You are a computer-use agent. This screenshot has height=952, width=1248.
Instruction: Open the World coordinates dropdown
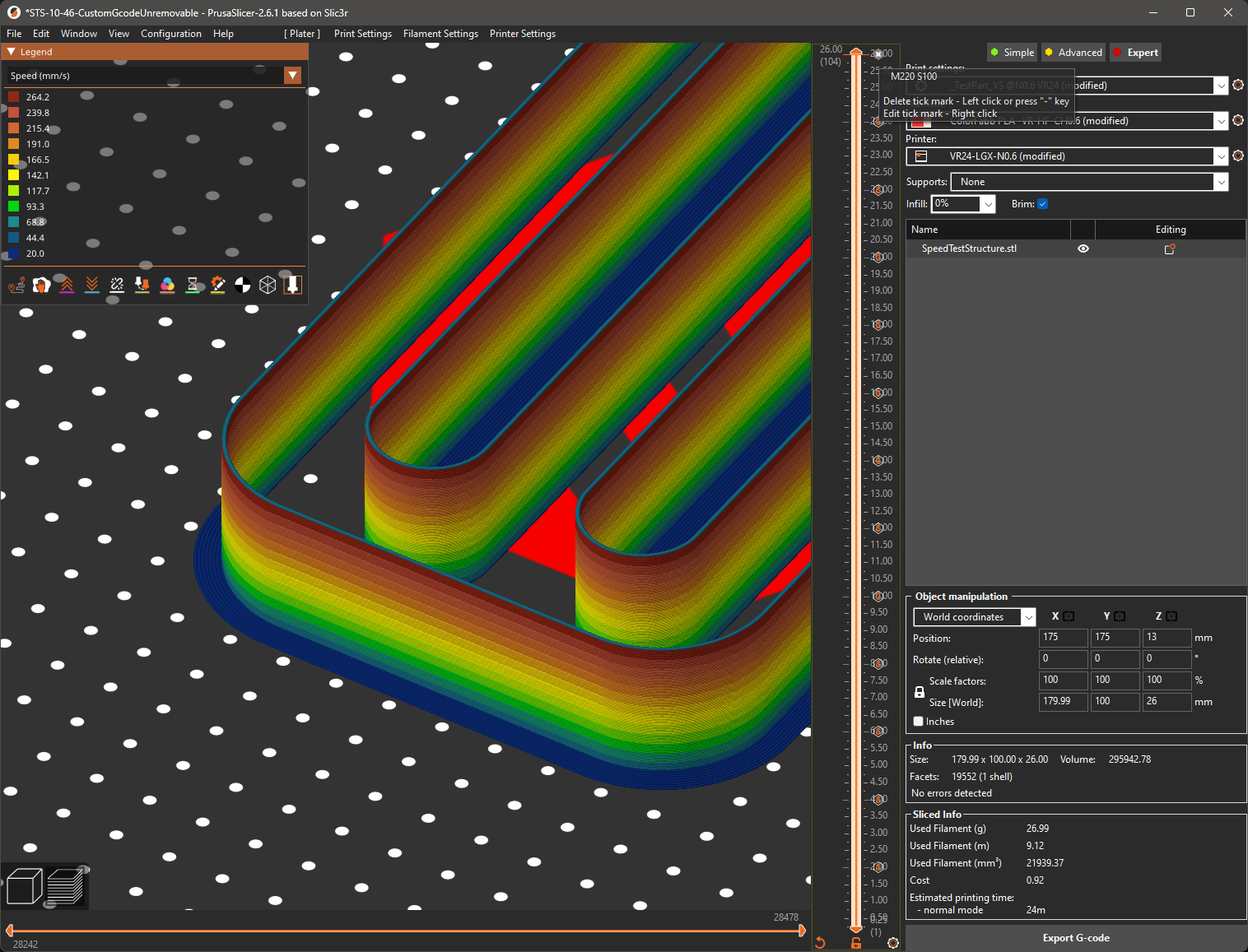click(1028, 616)
